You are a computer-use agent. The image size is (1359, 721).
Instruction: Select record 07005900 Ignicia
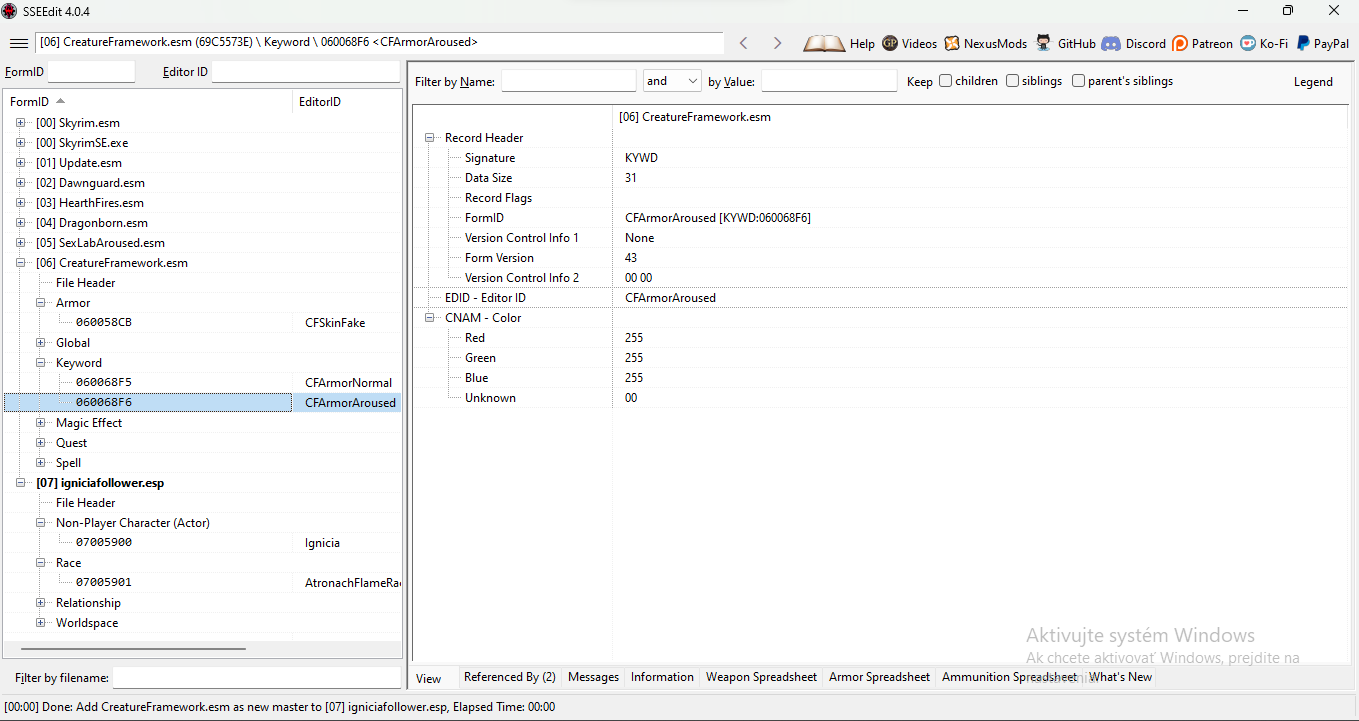coord(202,543)
